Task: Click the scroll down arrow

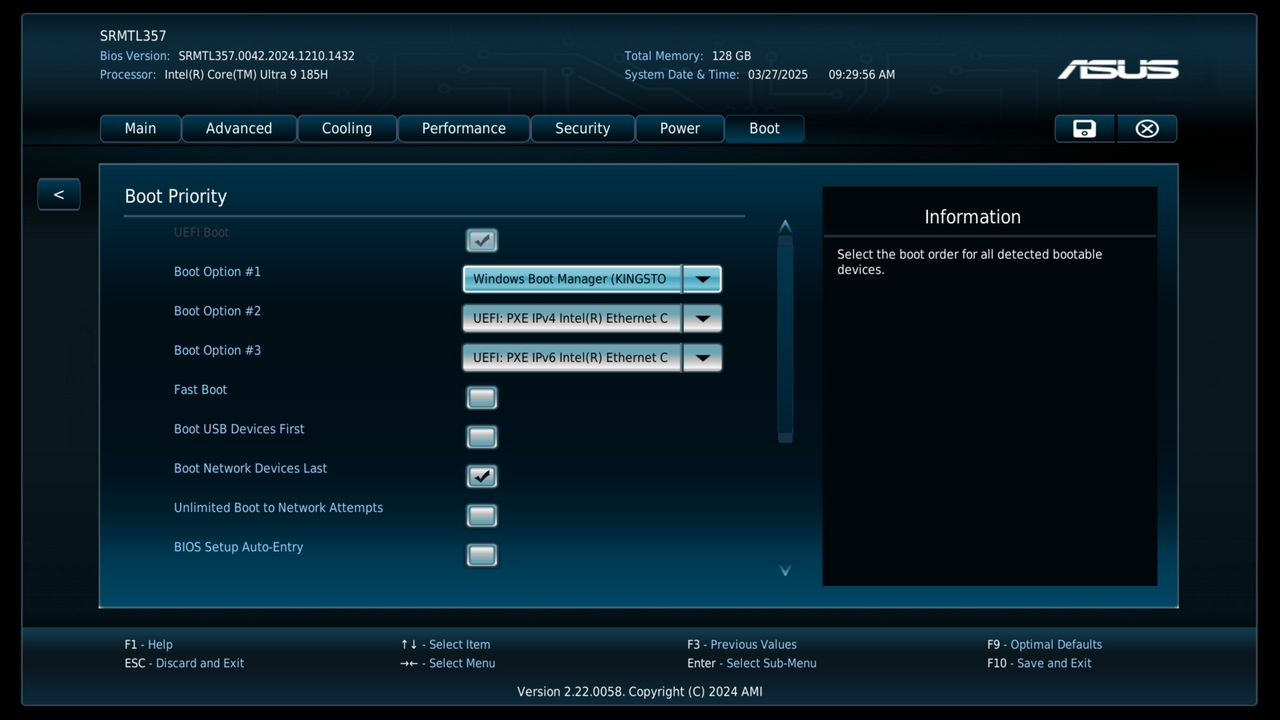Action: [x=785, y=570]
